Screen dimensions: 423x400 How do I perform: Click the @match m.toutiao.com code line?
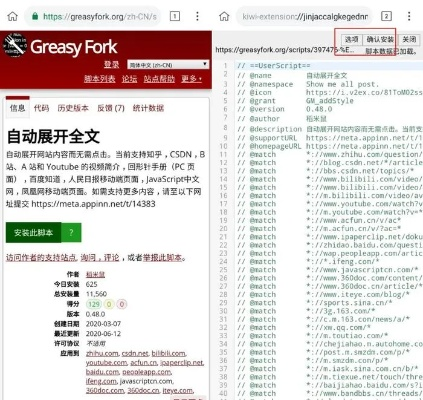click(x=313, y=336)
